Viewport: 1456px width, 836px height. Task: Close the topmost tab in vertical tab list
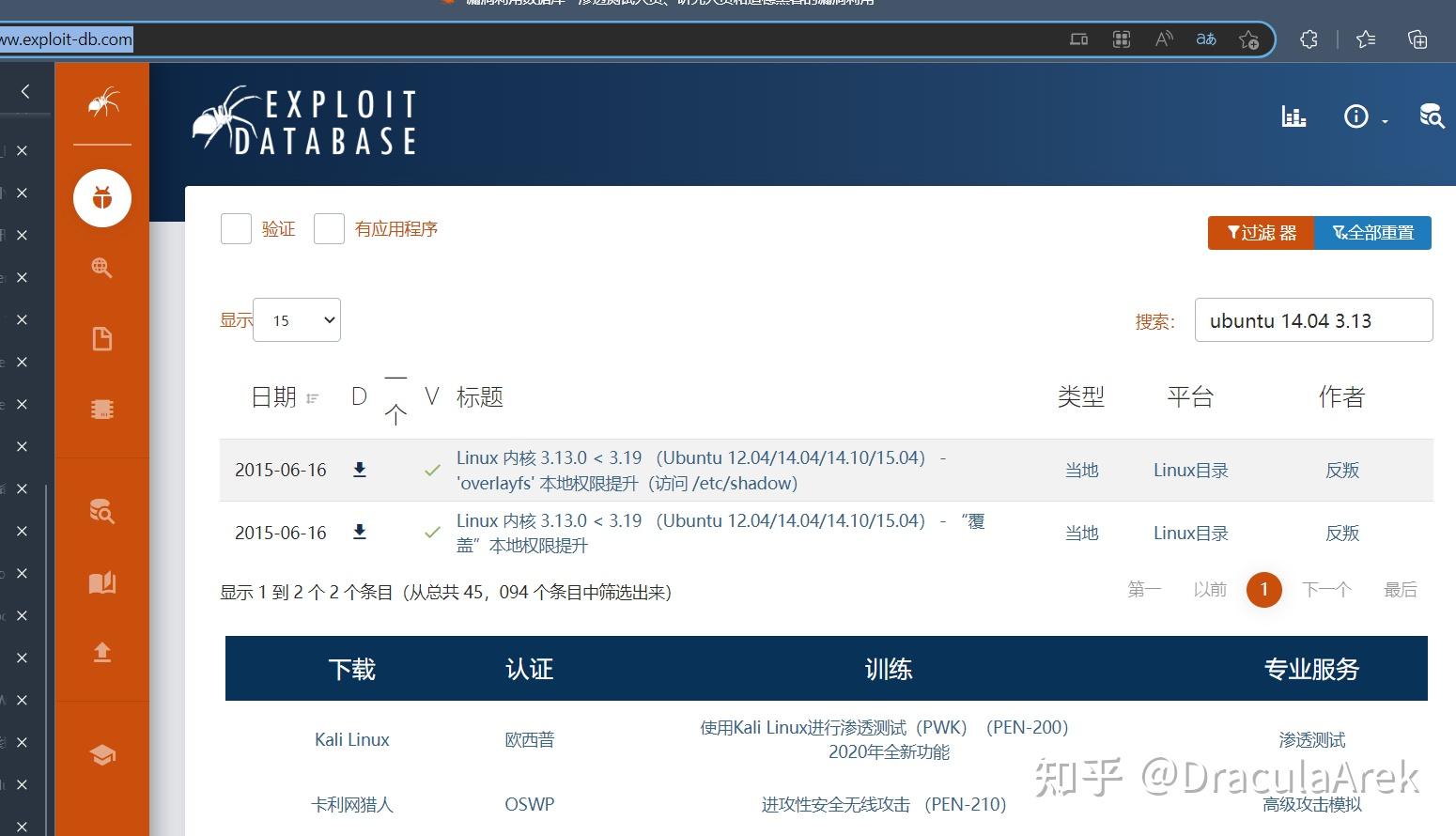(x=22, y=150)
